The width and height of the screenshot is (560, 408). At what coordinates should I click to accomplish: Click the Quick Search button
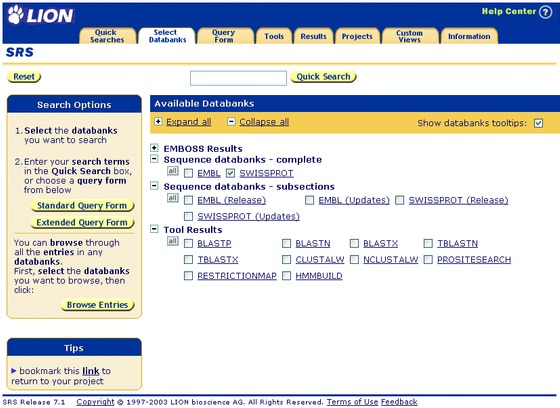(323, 76)
